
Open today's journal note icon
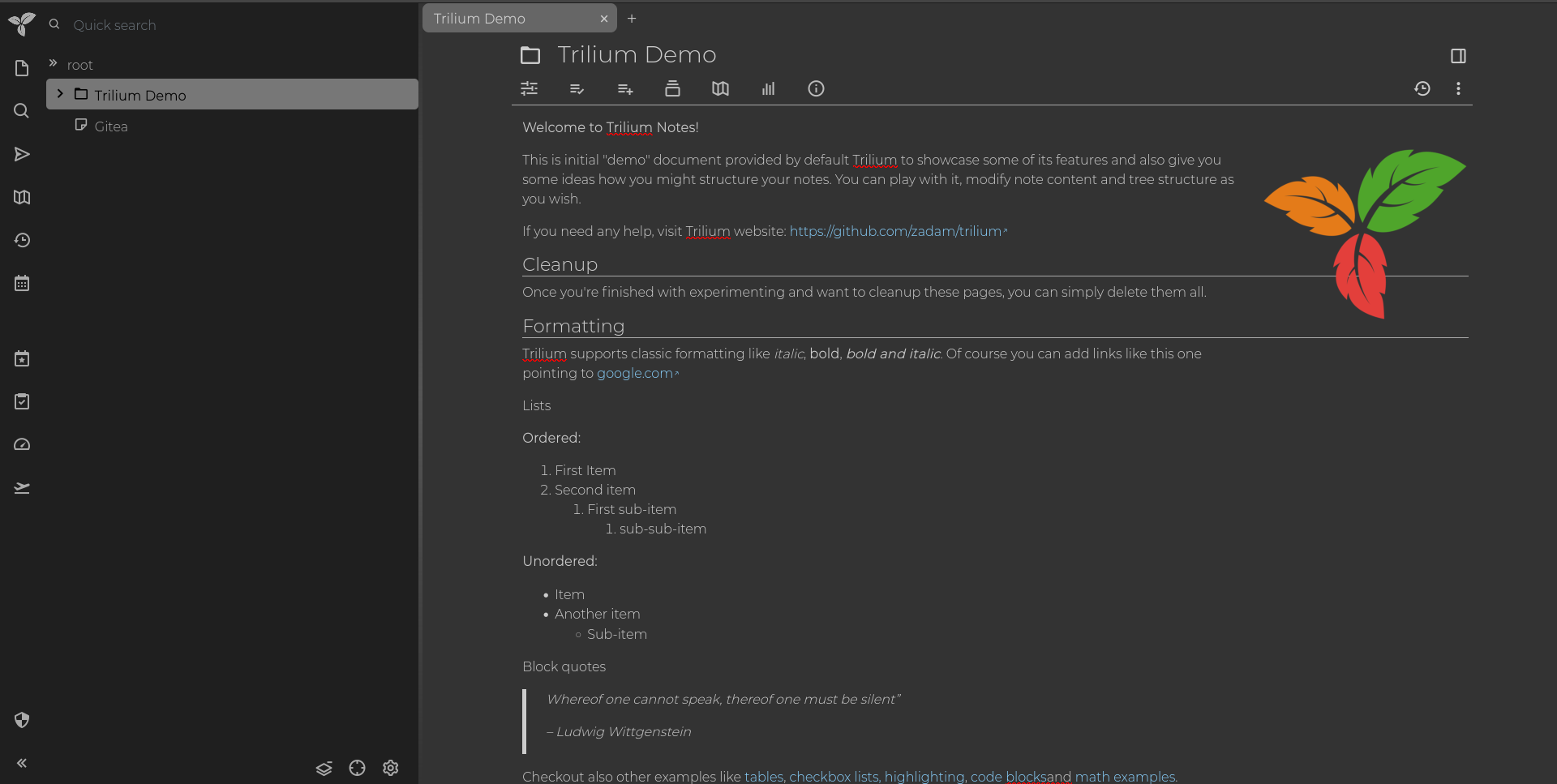pyautogui.click(x=22, y=358)
